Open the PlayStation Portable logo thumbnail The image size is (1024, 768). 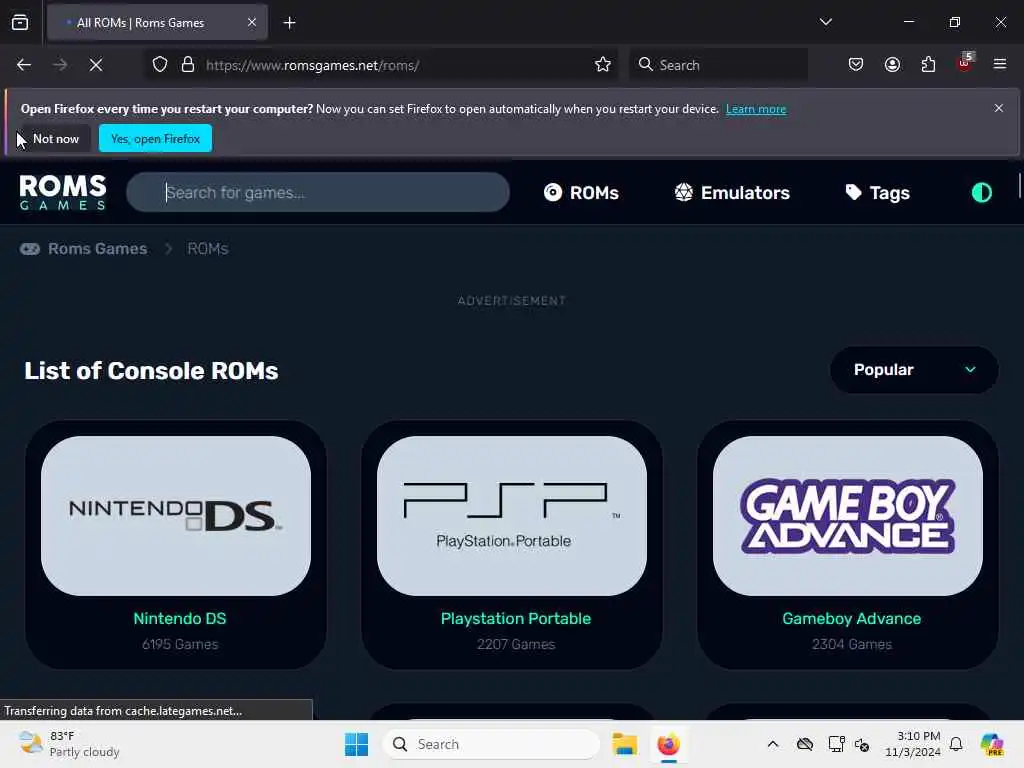pos(512,516)
